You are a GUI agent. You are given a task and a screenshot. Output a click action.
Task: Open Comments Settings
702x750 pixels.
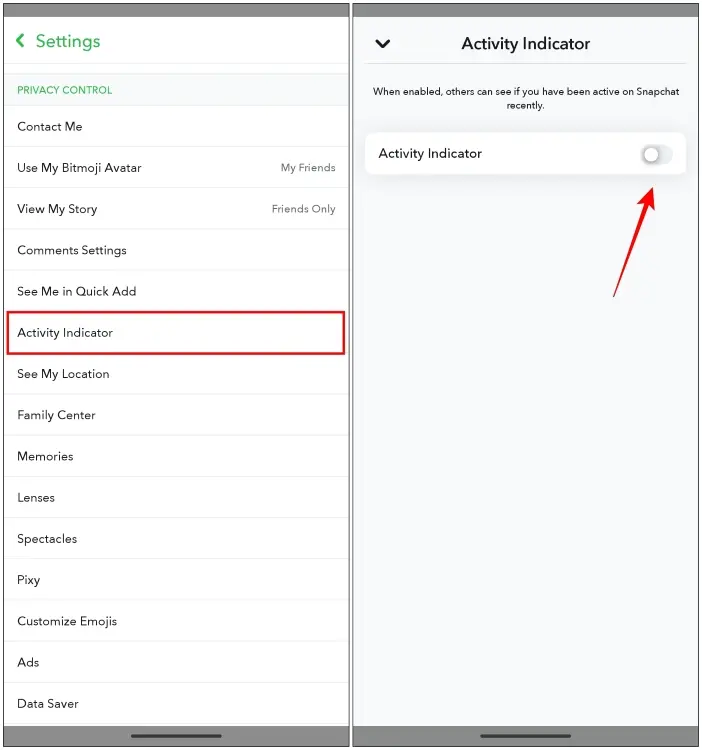click(176, 250)
